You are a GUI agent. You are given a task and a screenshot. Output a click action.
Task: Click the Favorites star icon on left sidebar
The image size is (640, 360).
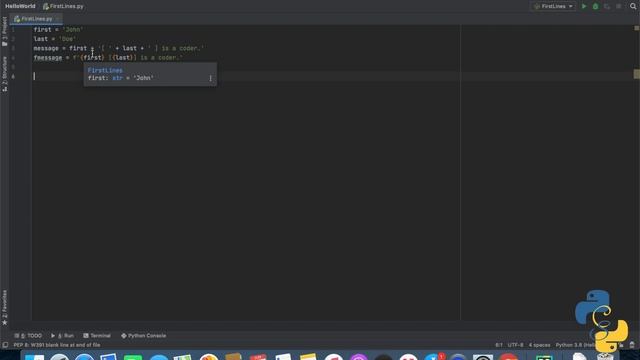point(4,323)
